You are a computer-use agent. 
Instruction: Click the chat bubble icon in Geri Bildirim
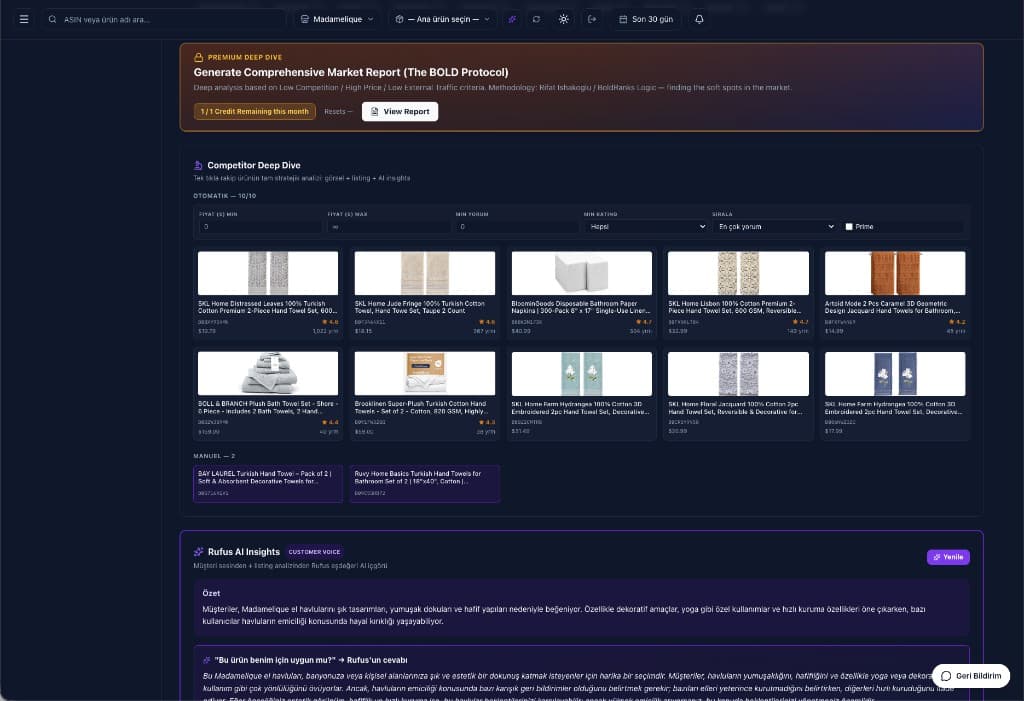point(946,676)
